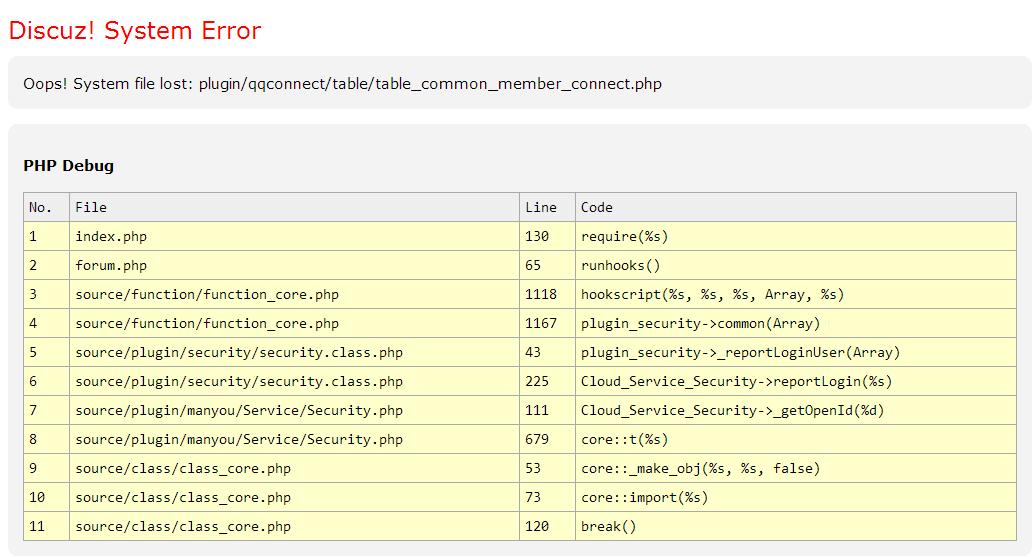Click line number 1118 cell

click(540, 294)
